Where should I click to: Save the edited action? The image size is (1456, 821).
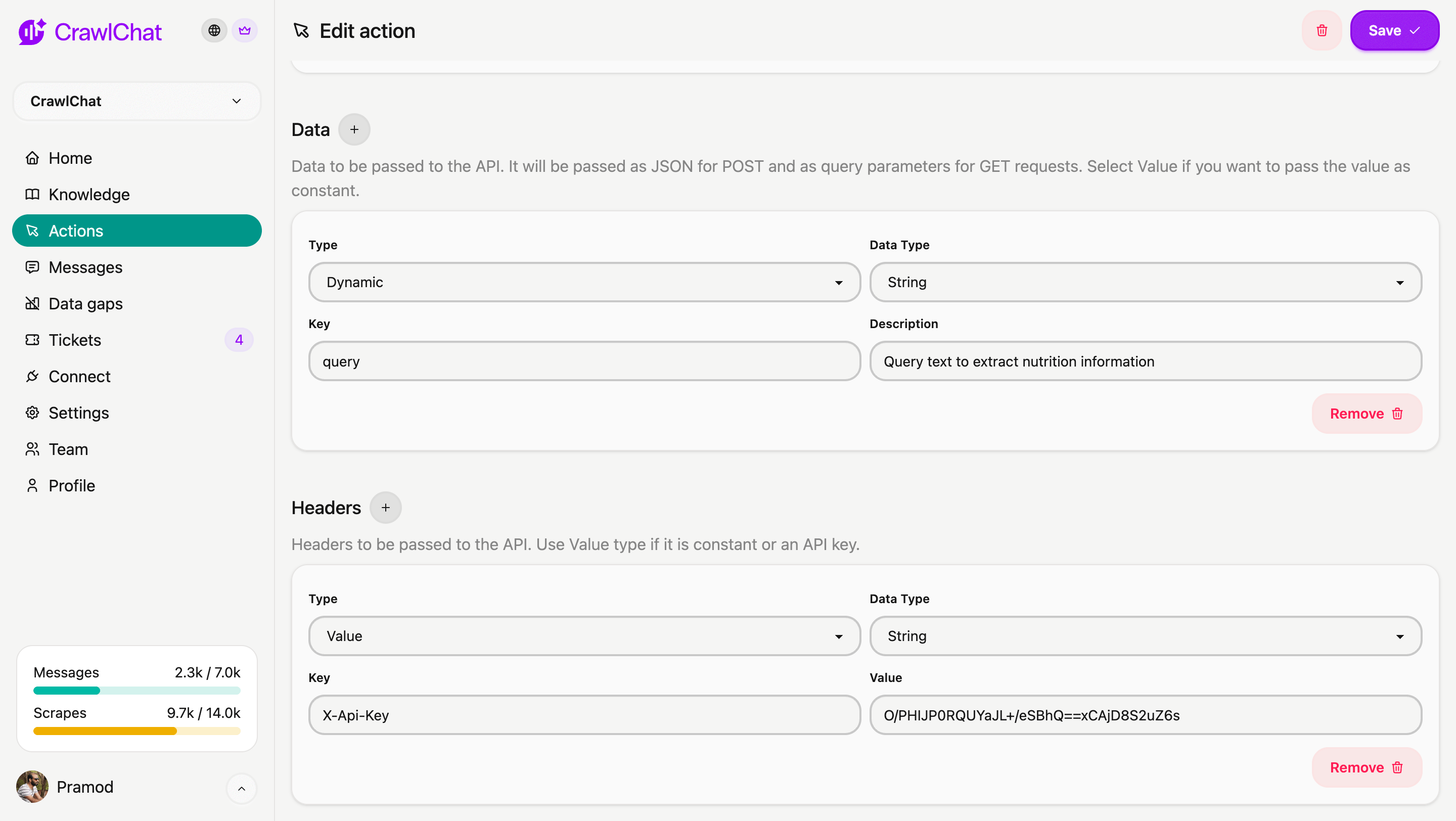tap(1394, 30)
